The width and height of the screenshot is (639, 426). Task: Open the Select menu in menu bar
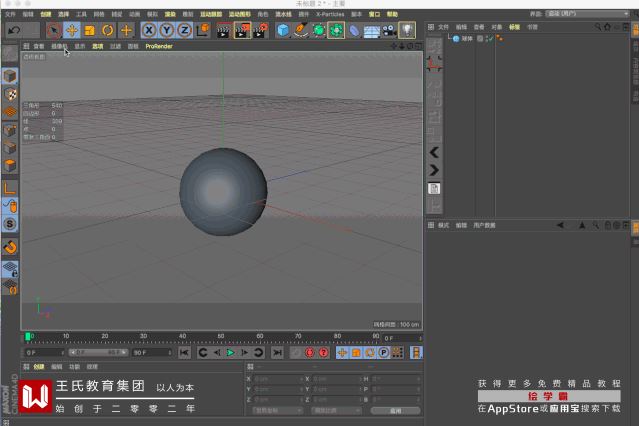pos(63,14)
